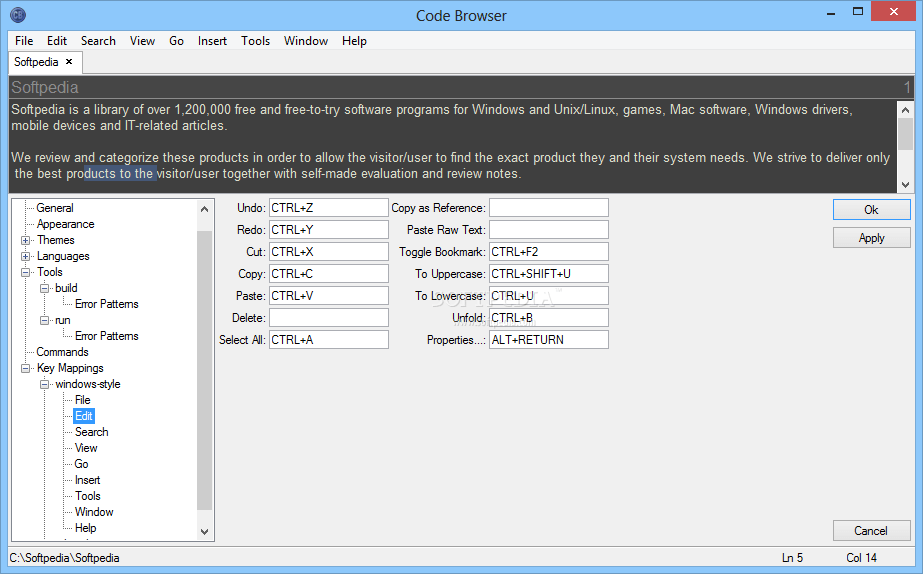Click the Copy shortcut field
The height and width of the screenshot is (574, 923).
click(x=328, y=274)
